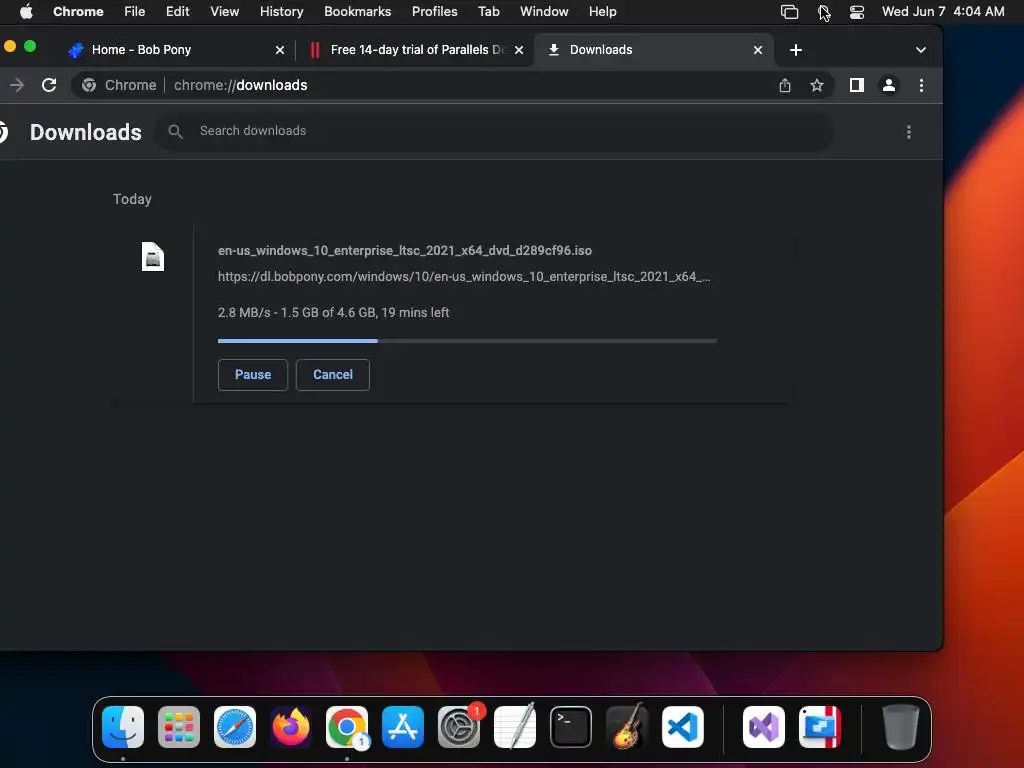
Task: Open the Apple menu
Action: pos(26,12)
